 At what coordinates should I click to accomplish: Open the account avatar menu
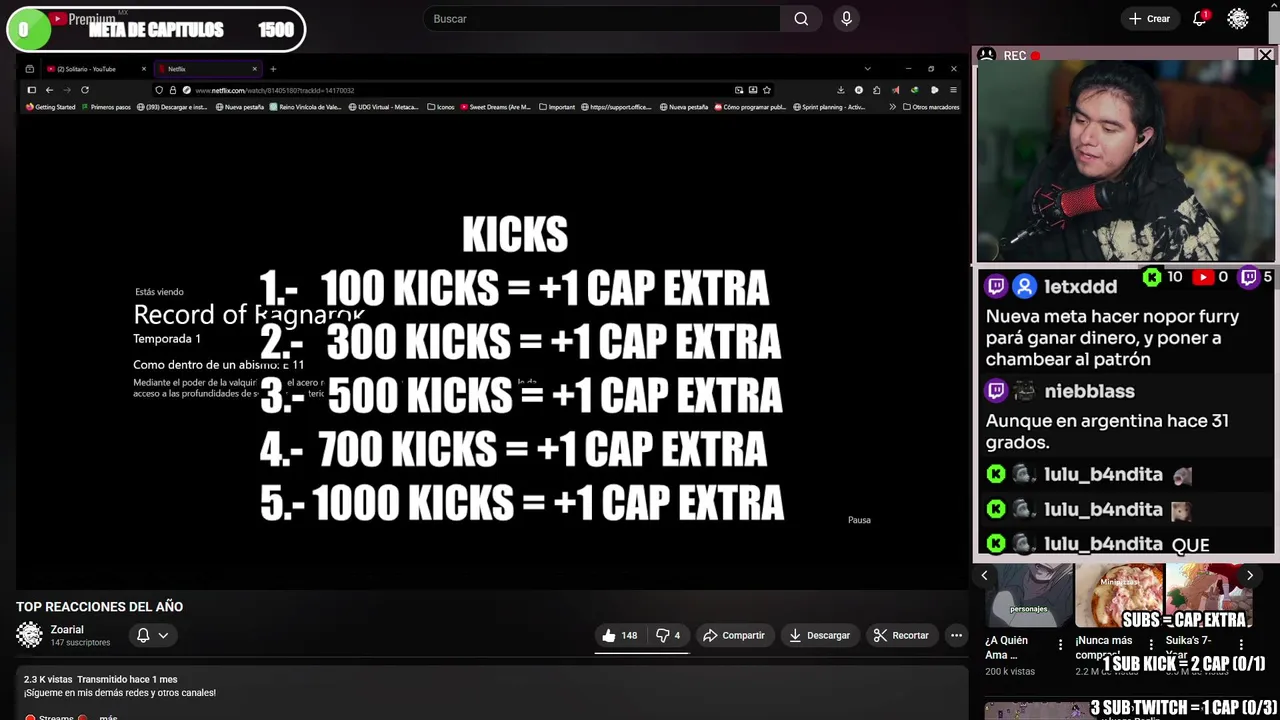[1238, 19]
